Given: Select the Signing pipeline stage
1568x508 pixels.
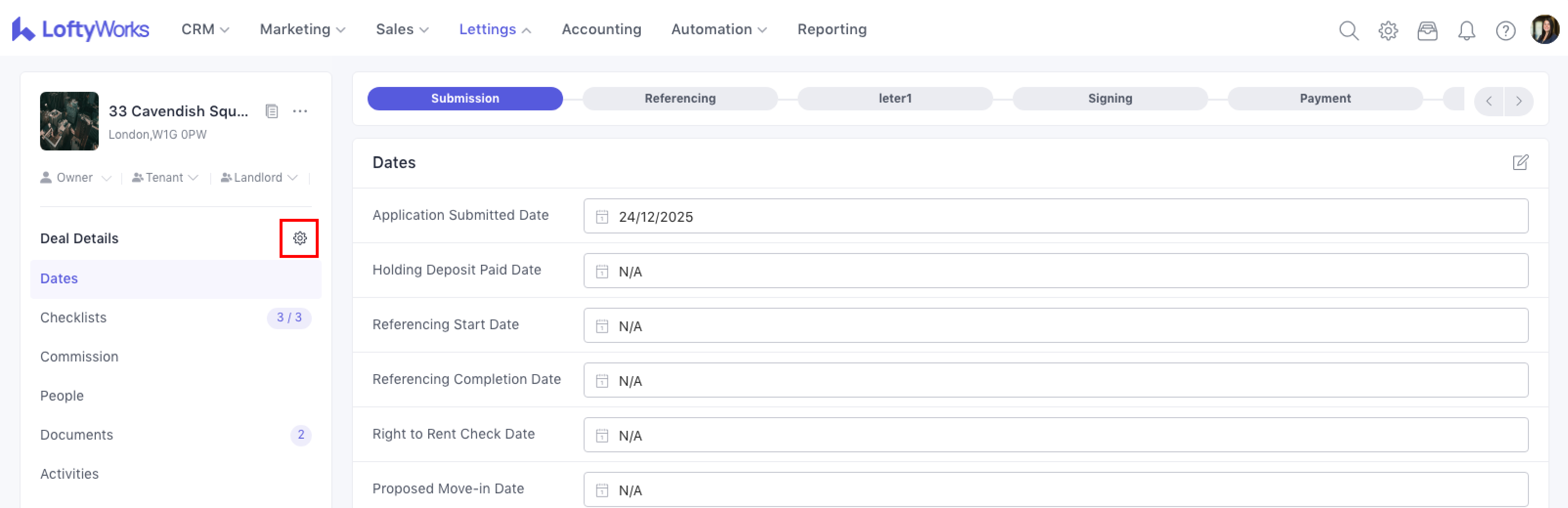Looking at the screenshot, I should pyautogui.click(x=1110, y=99).
